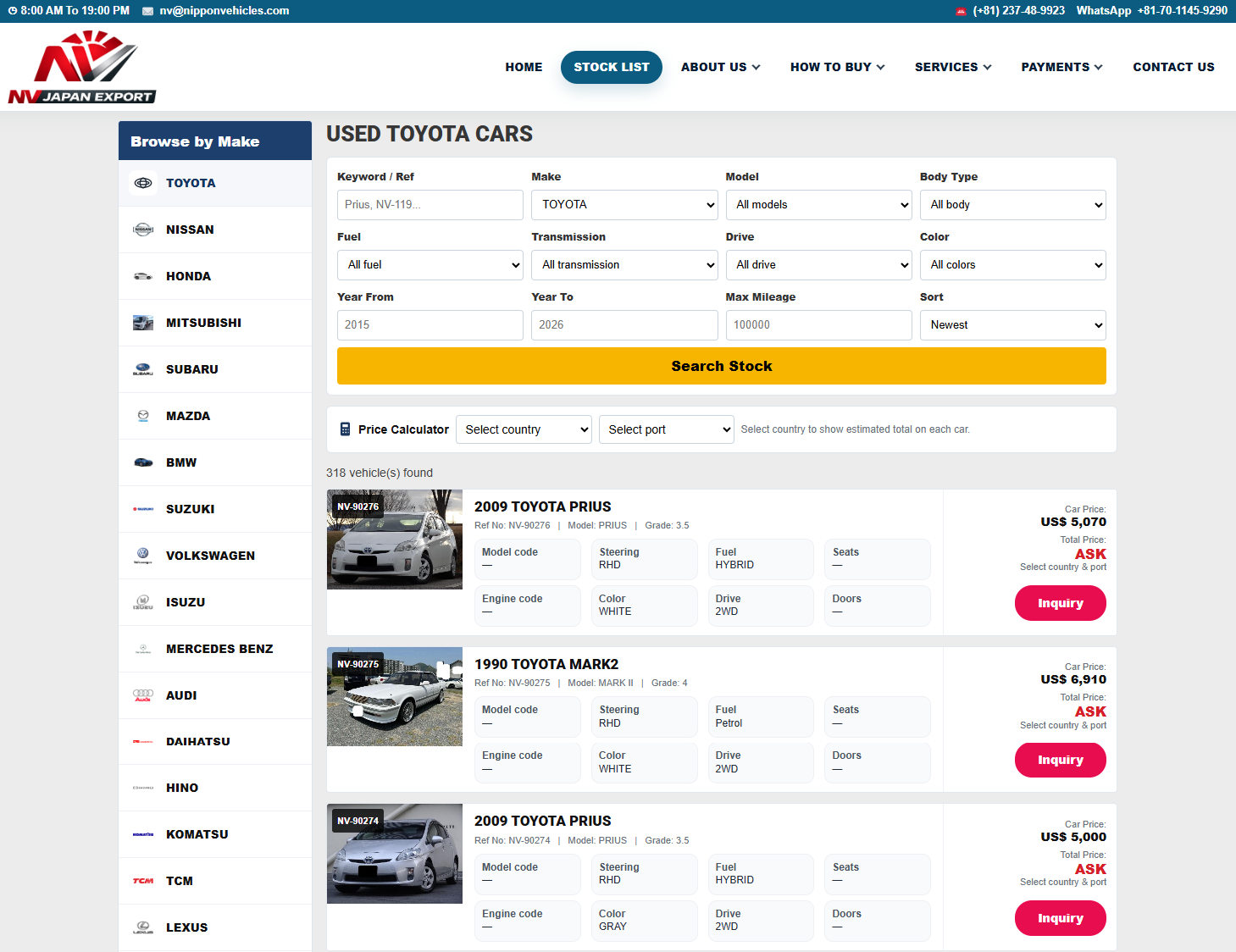Viewport: 1236px width, 952px height.
Task: Open the 2009 TOYOTA PRIUS NV-90276 title link
Action: 543,506
